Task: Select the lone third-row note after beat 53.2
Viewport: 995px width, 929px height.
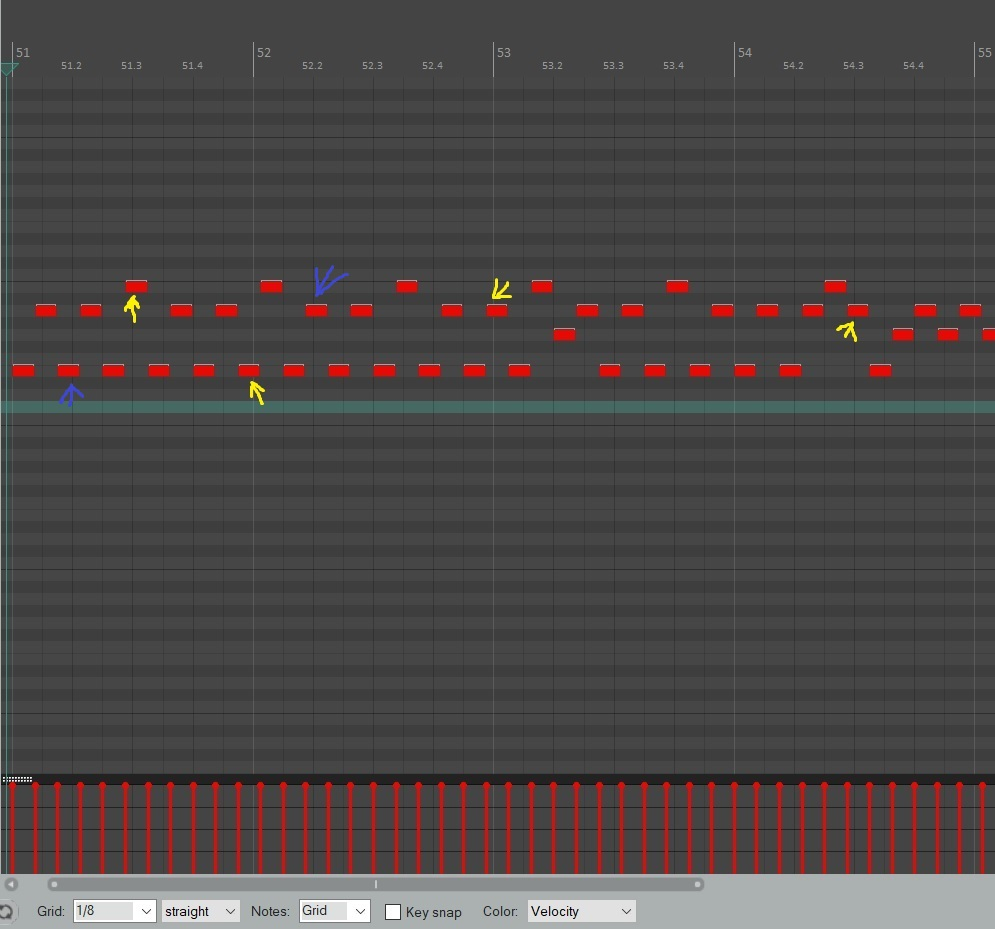Action: (564, 334)
